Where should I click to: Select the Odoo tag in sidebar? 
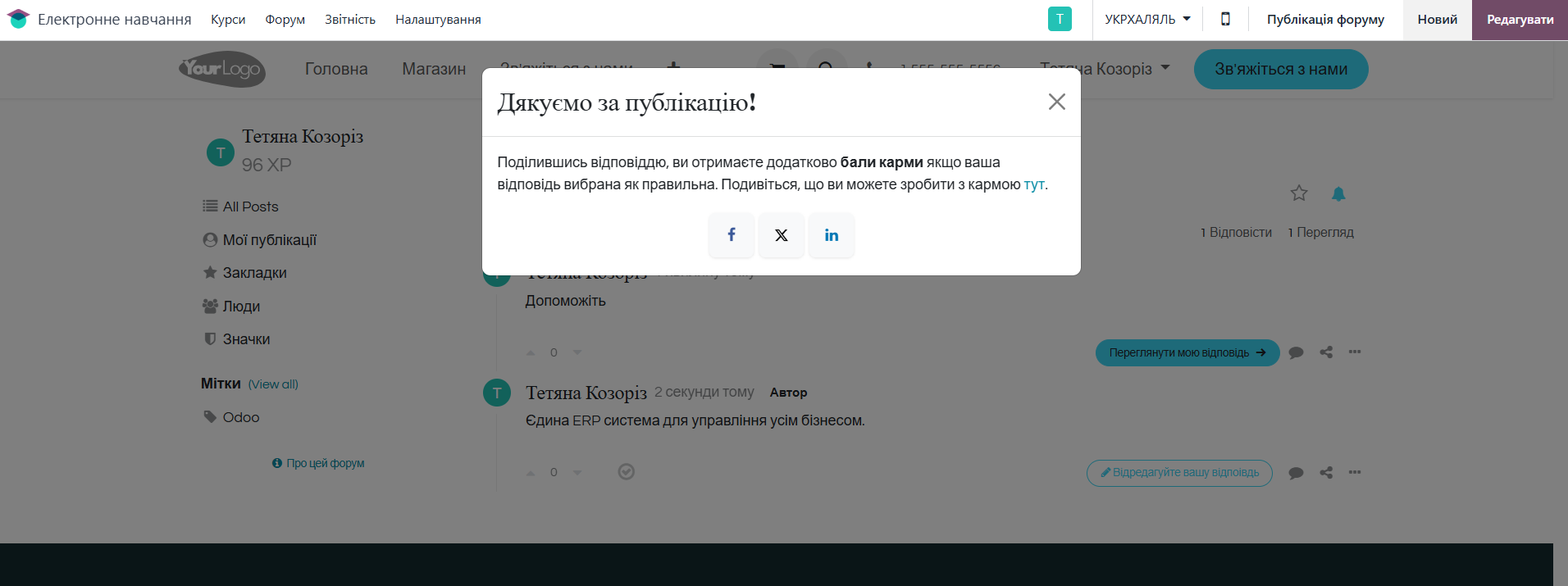coord(240,417)
